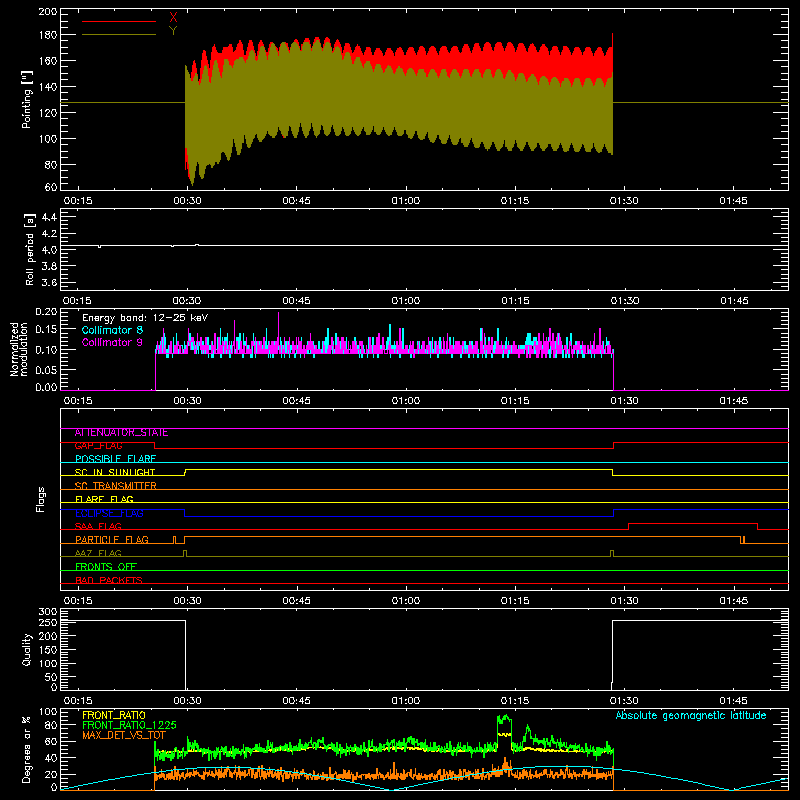This screenshot has height=800, width=800.
Task: Click the 'Roll period [s]' axis title
Action: [x=30, y=249]
